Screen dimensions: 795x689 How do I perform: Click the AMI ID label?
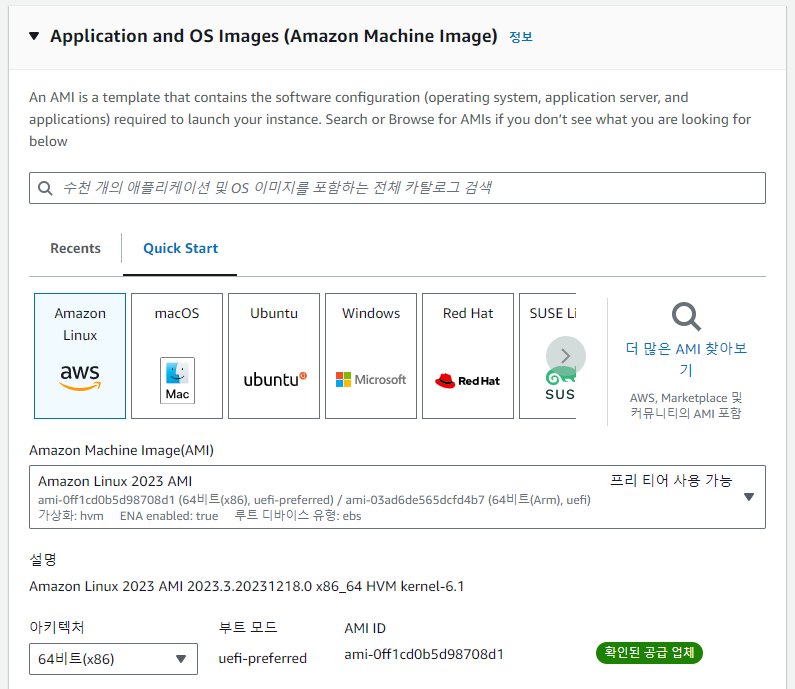[365, 628]
